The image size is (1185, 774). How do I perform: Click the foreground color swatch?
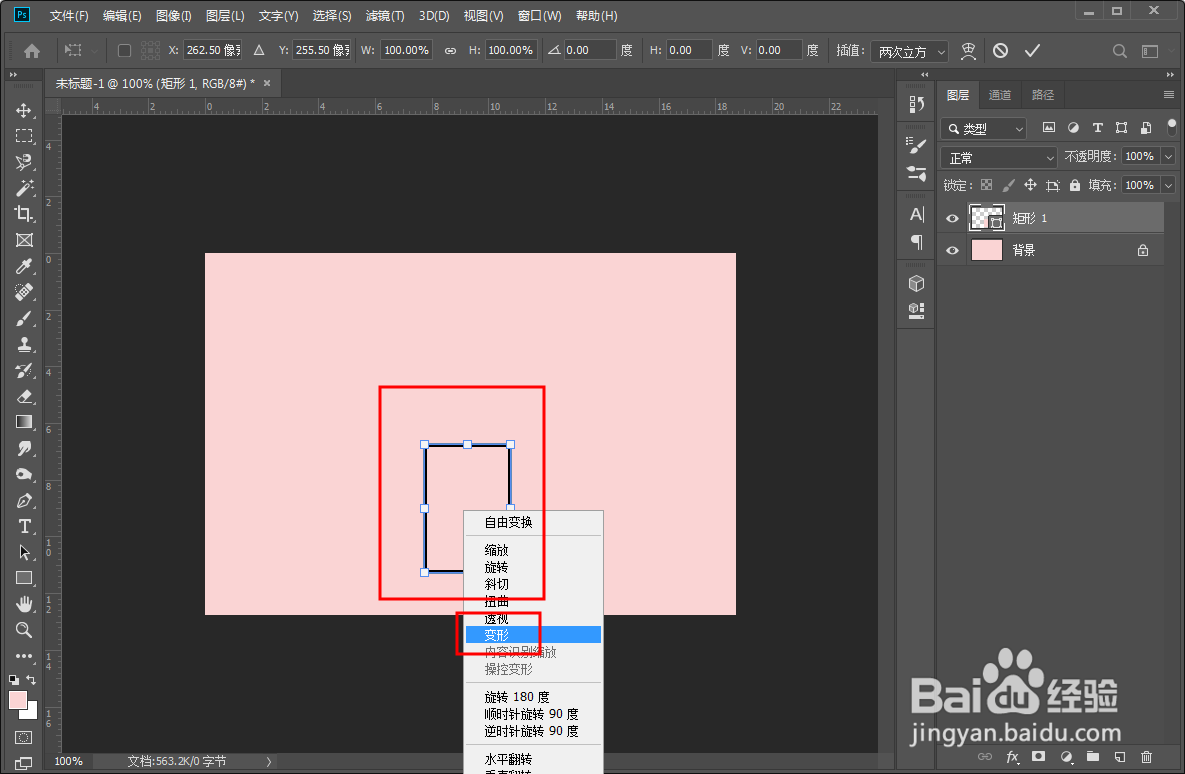(x=17, y=700)
